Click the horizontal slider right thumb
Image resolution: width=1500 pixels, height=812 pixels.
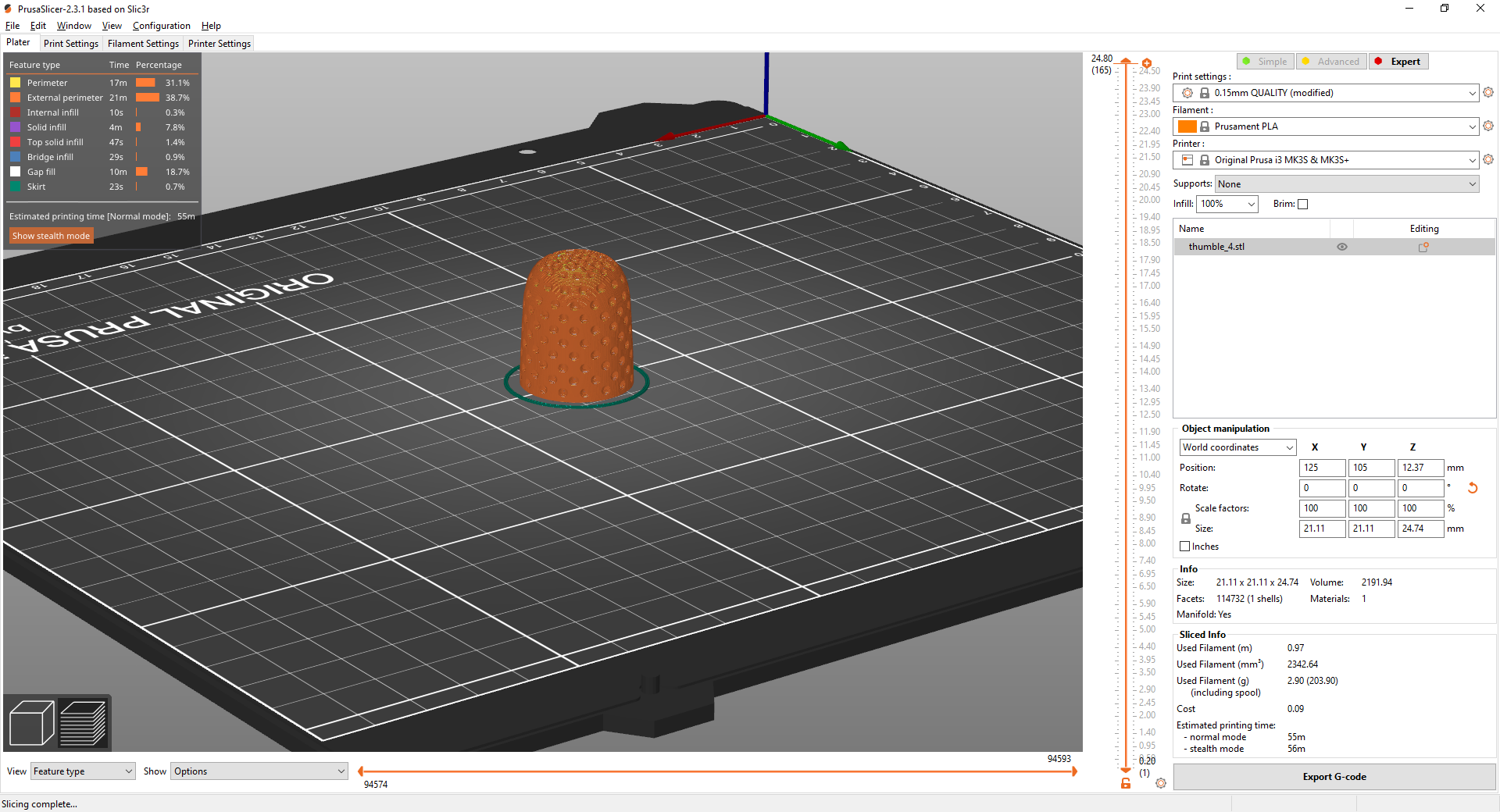(x=1074, y=771)
